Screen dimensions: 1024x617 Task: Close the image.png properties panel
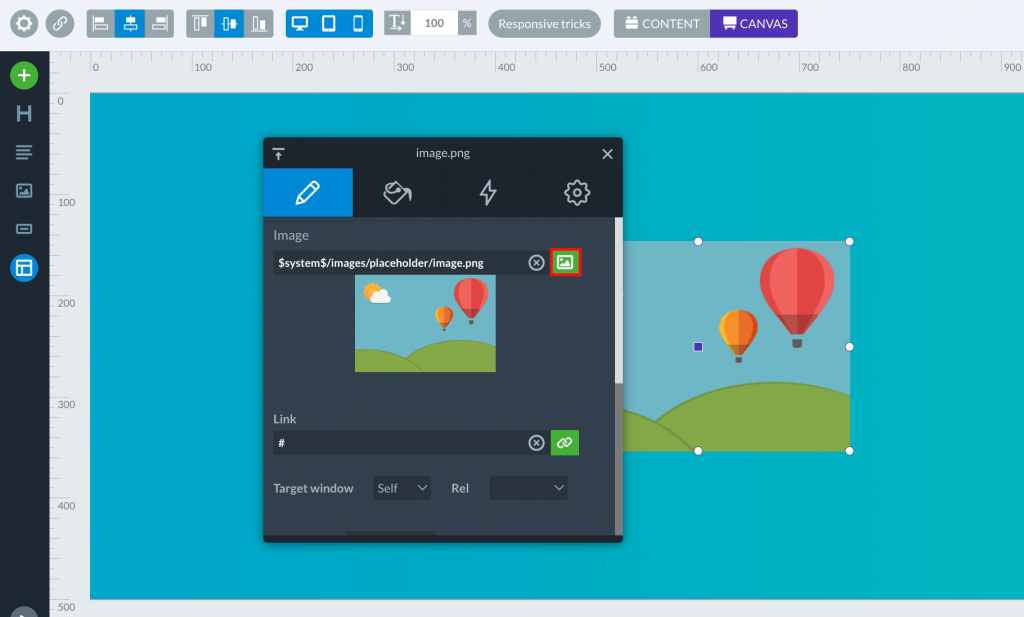coord(607,154)
